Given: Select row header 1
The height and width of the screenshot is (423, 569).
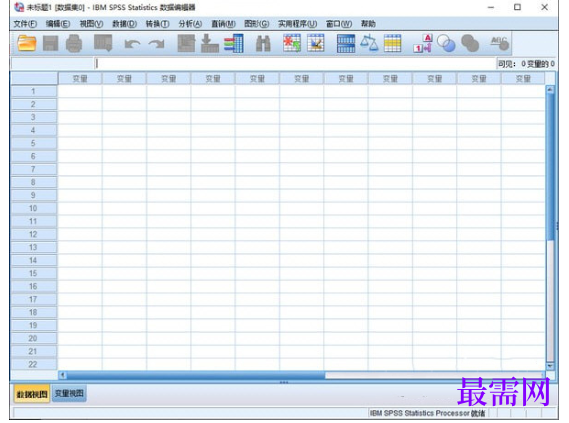Looking at the screenshot, I should 33,91.
